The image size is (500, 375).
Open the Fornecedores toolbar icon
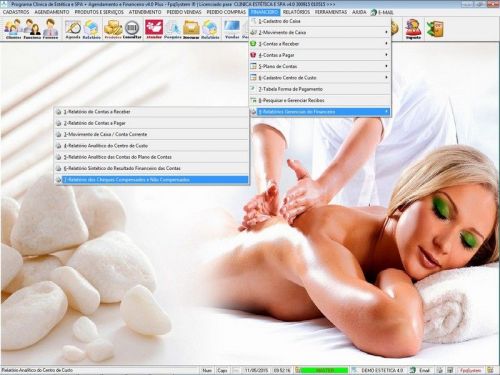click(51, 29)
